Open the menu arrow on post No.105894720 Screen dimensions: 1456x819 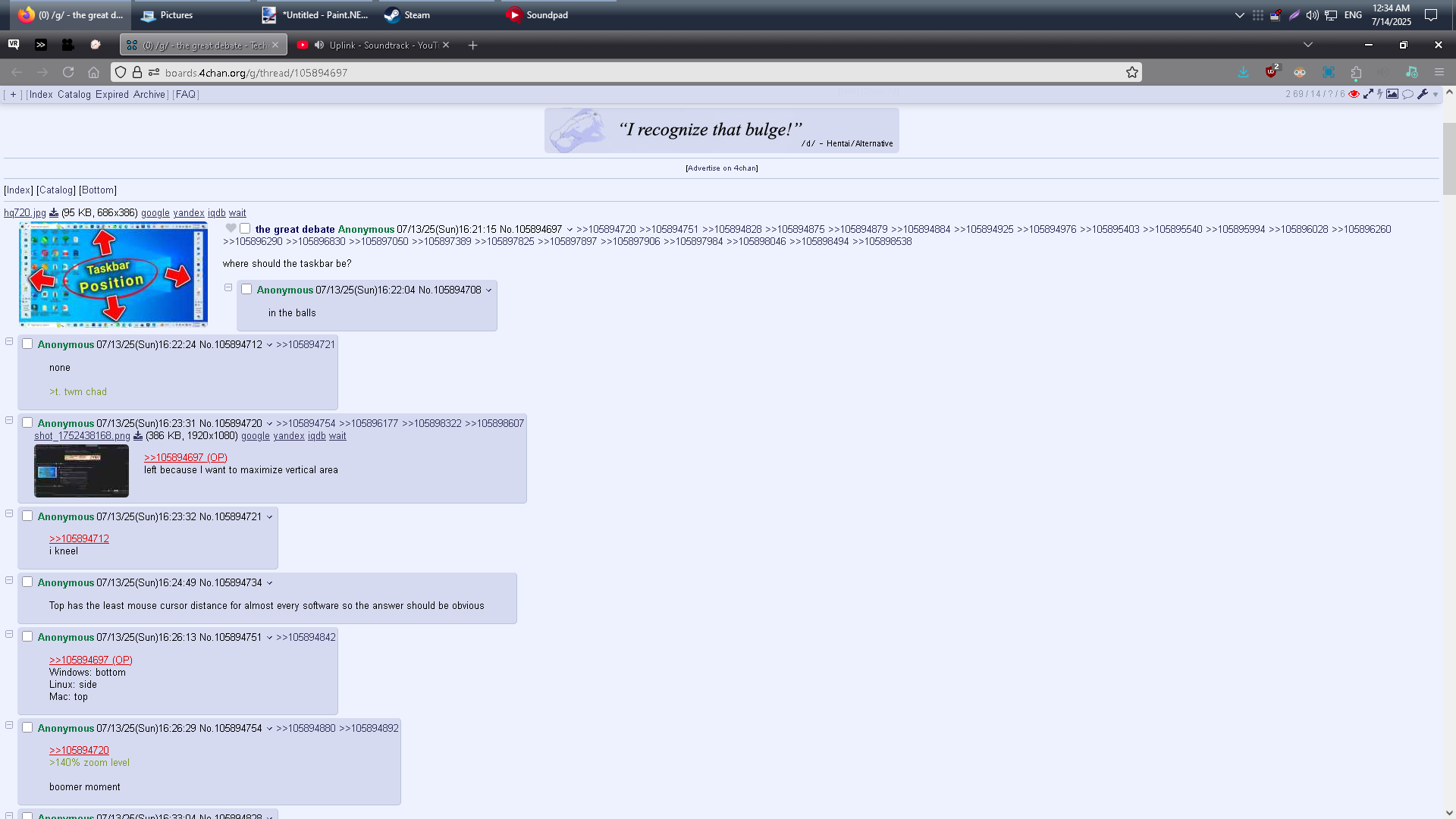click(269, 424)
